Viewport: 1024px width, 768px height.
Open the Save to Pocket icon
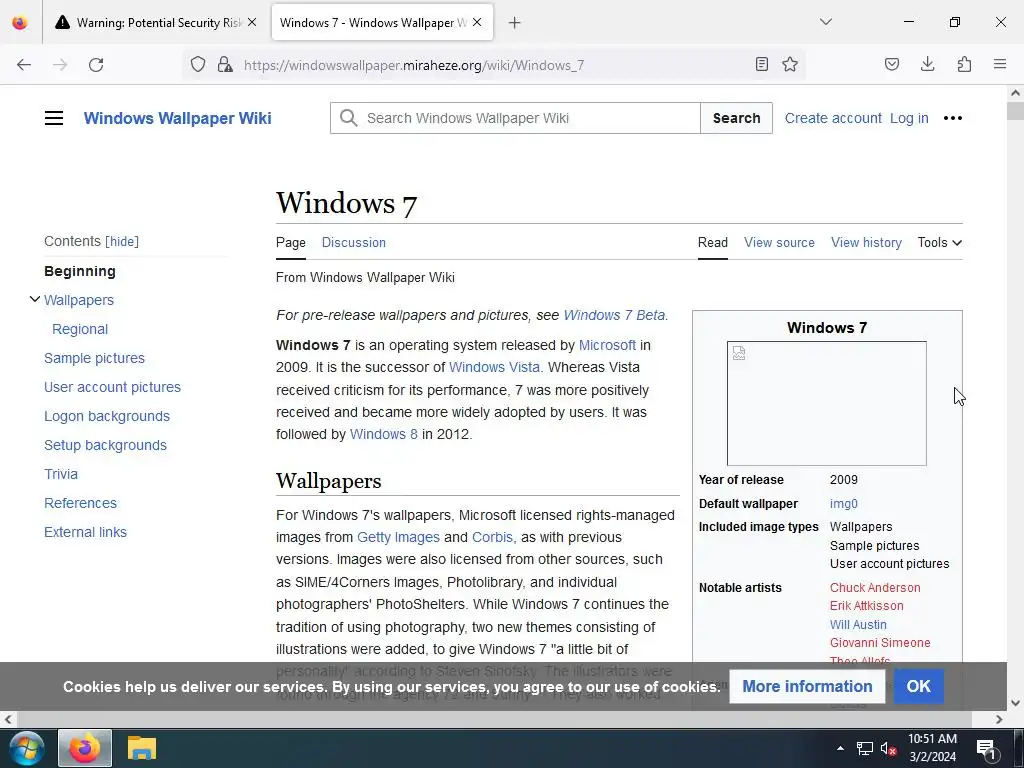pyautogui.click(x=892, y=64)
